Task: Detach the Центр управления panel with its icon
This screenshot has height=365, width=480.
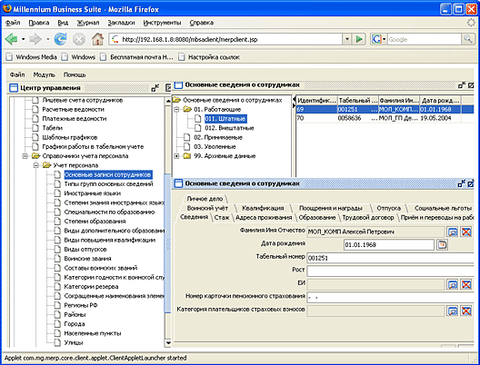Action: [155, 88]
